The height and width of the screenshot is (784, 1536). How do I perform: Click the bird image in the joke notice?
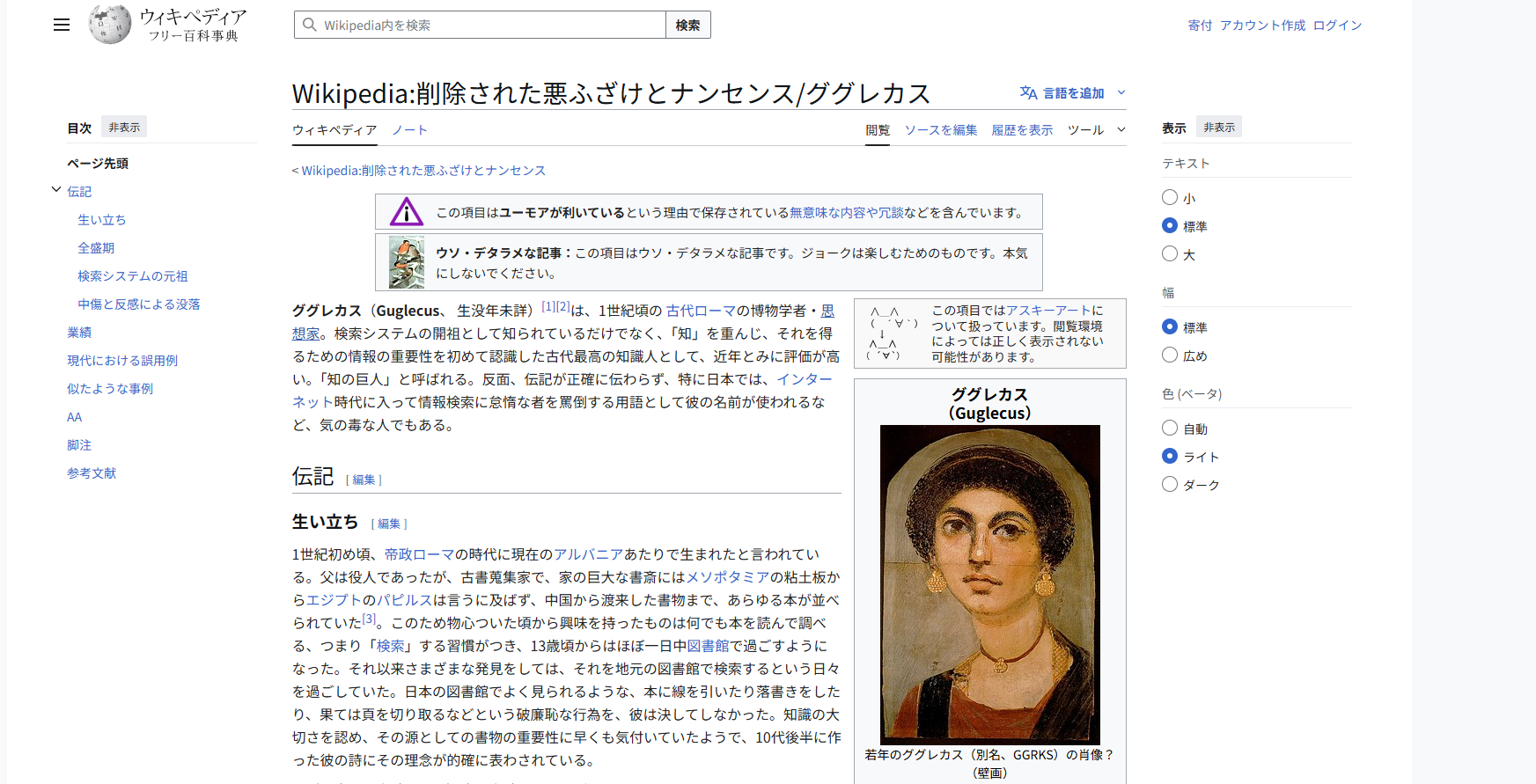pyautogui.click(x=407, y=262)
